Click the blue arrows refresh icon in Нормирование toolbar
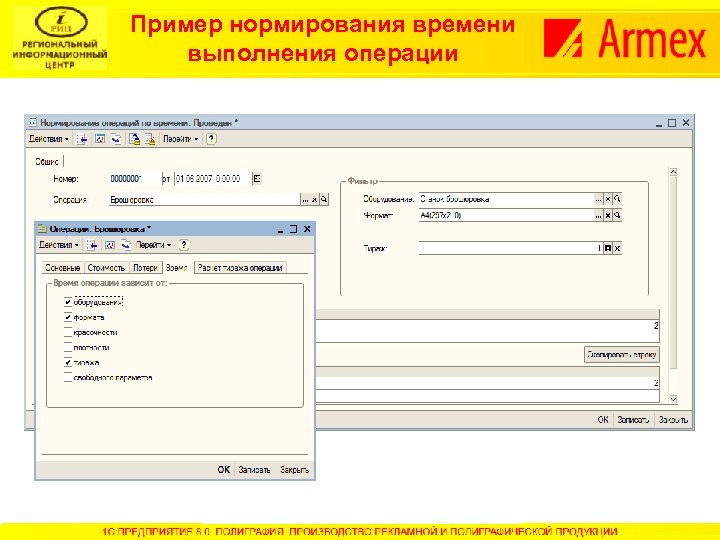The image size is (720, 540). (x=116, y=139)
